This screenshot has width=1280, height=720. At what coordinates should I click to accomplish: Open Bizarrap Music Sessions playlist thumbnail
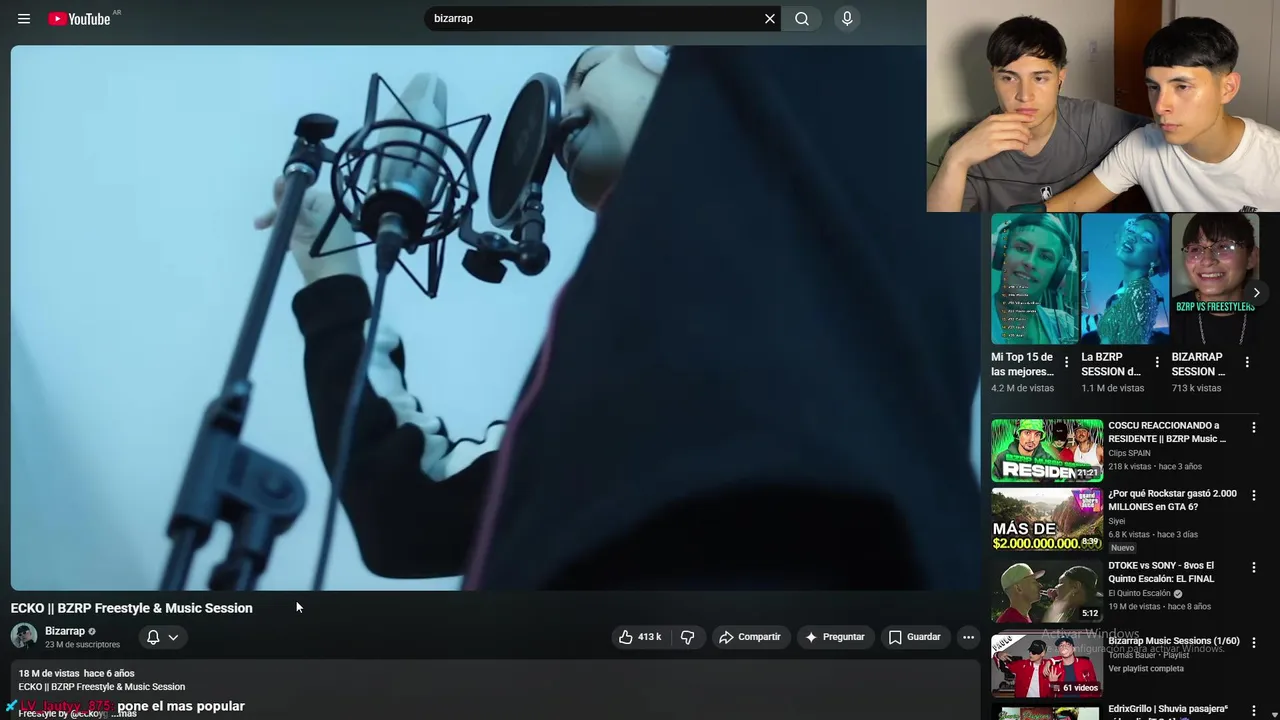click(1047, 665)
